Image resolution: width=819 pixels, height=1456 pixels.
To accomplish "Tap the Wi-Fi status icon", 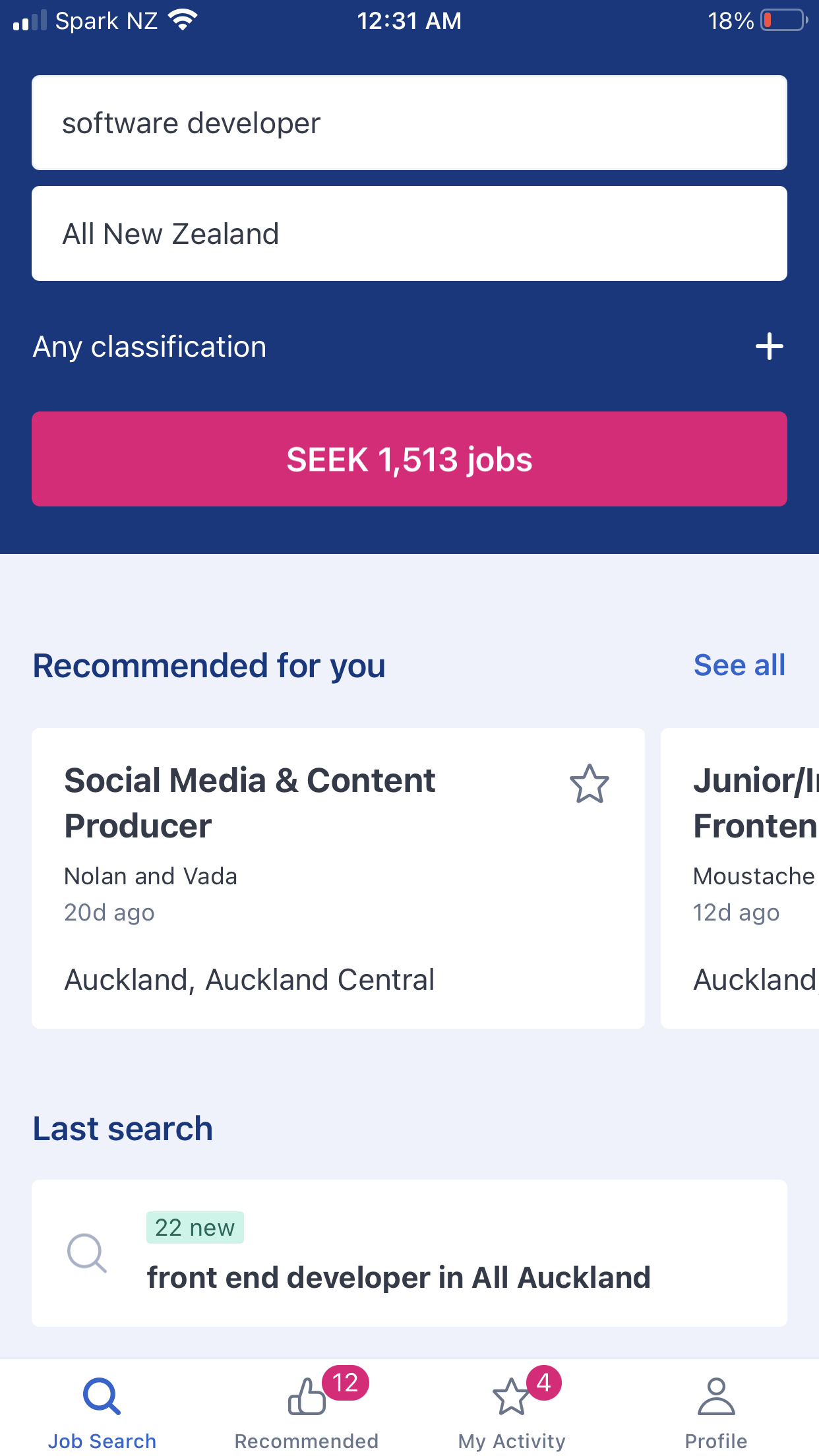I will click(183, 20).
